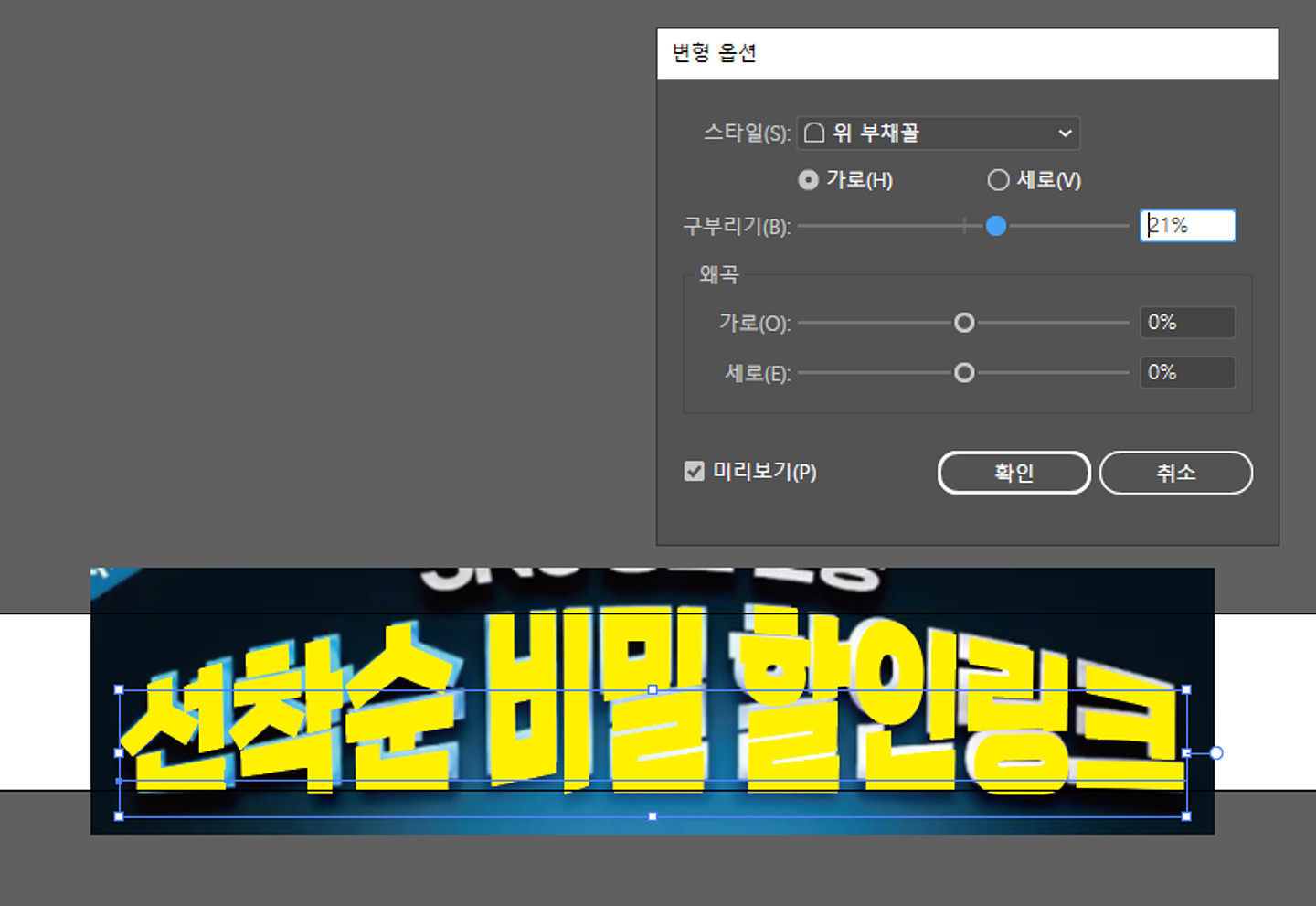
Task: Click the bottom-left bounding box handle
Action: (x=119, y=816)
